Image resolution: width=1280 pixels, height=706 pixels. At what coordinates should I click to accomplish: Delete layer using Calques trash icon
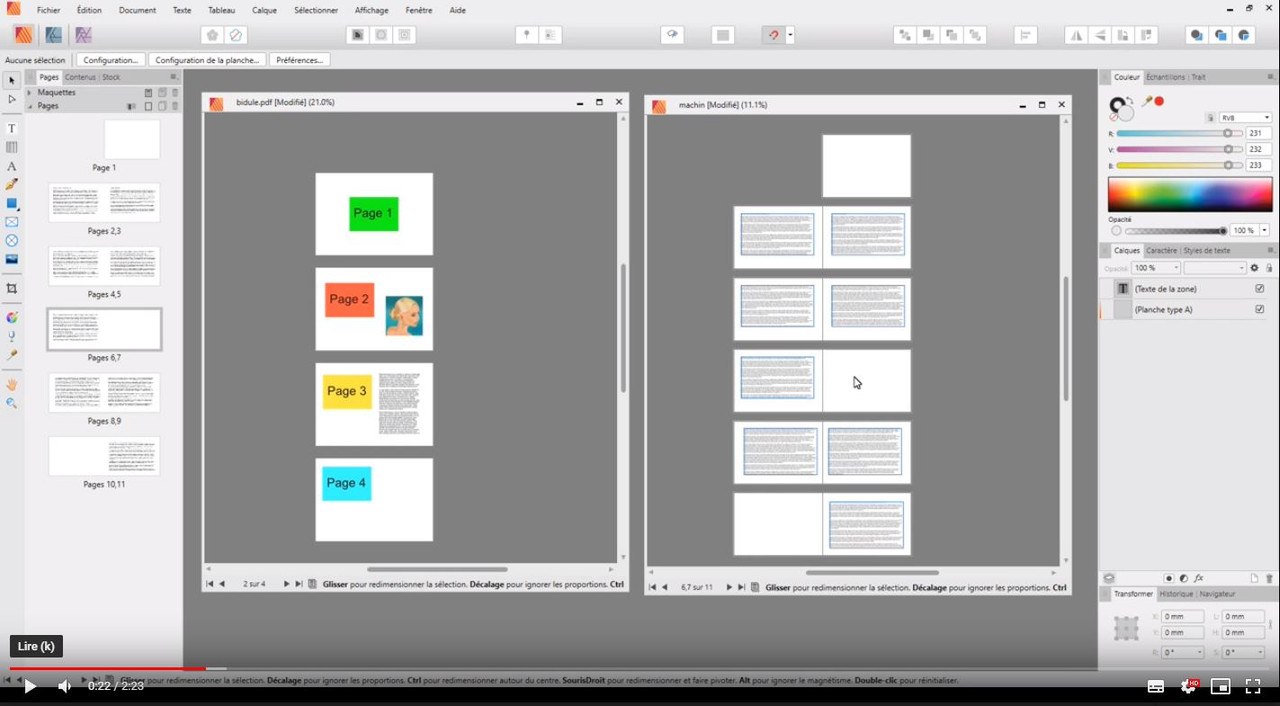1270,578
